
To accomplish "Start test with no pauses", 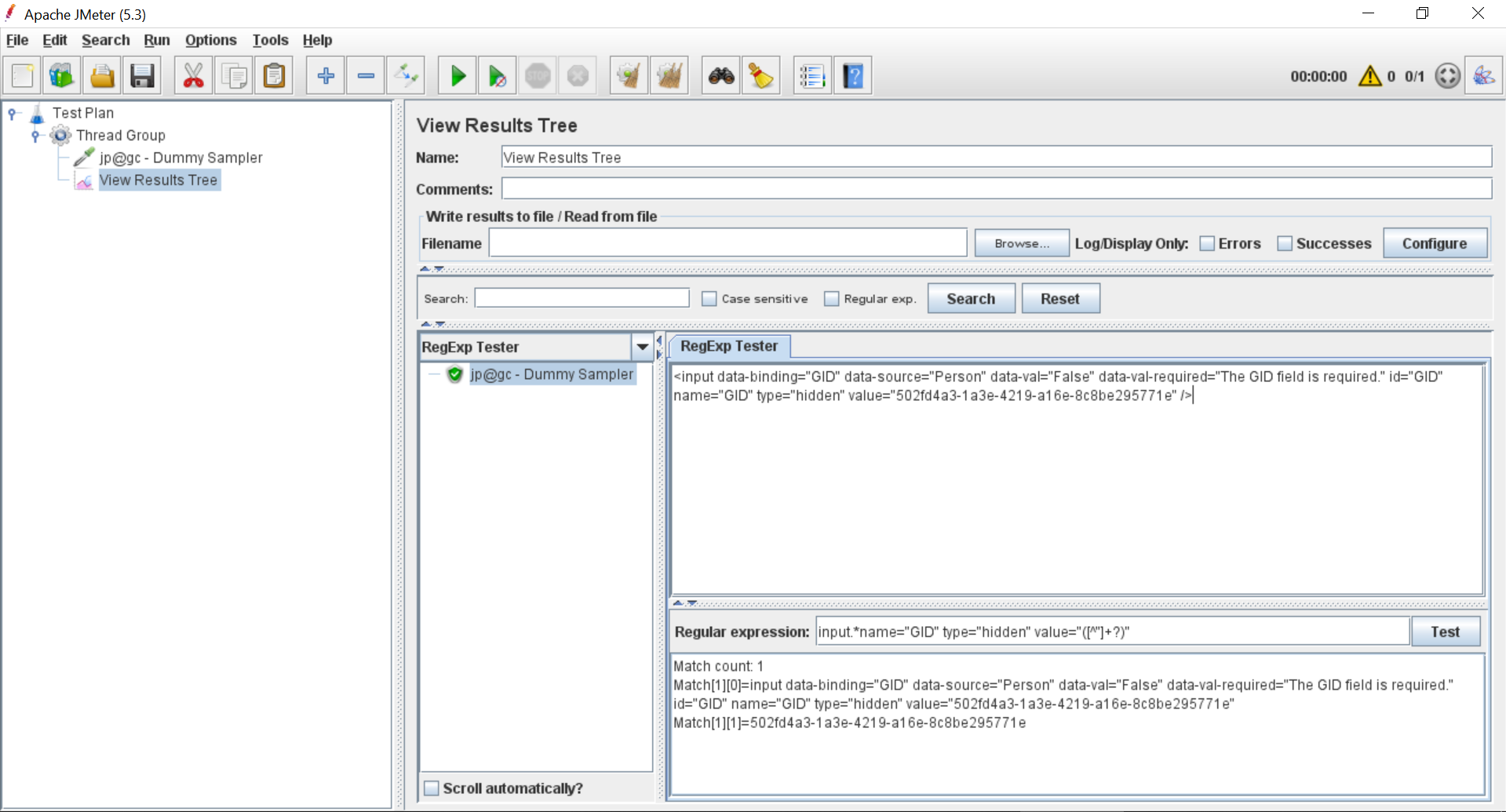I will click(498, 76).
